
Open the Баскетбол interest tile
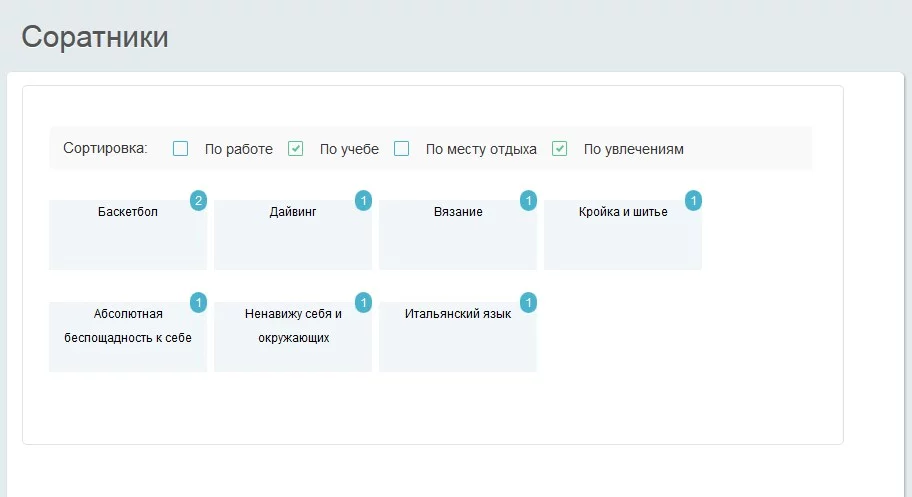pos(128,236)
